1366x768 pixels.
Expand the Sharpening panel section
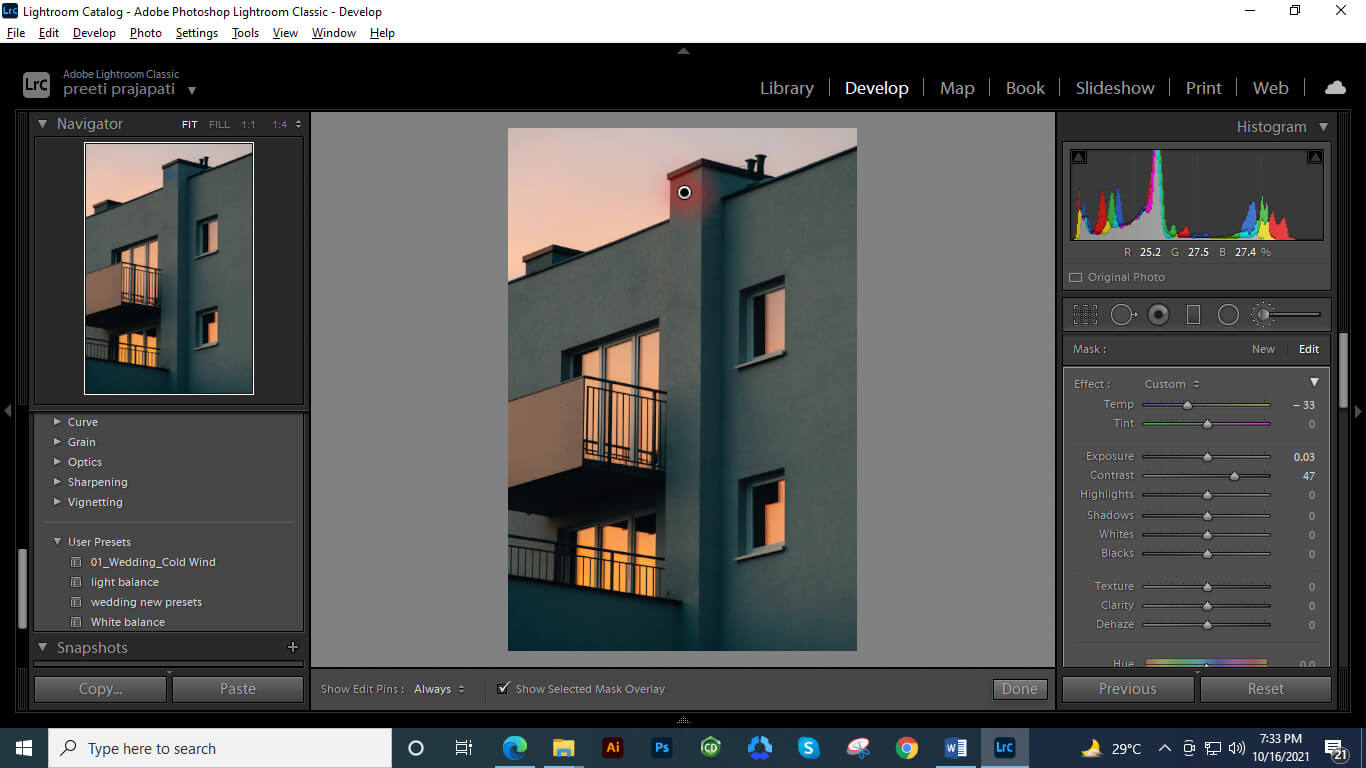tap(58, 482)
